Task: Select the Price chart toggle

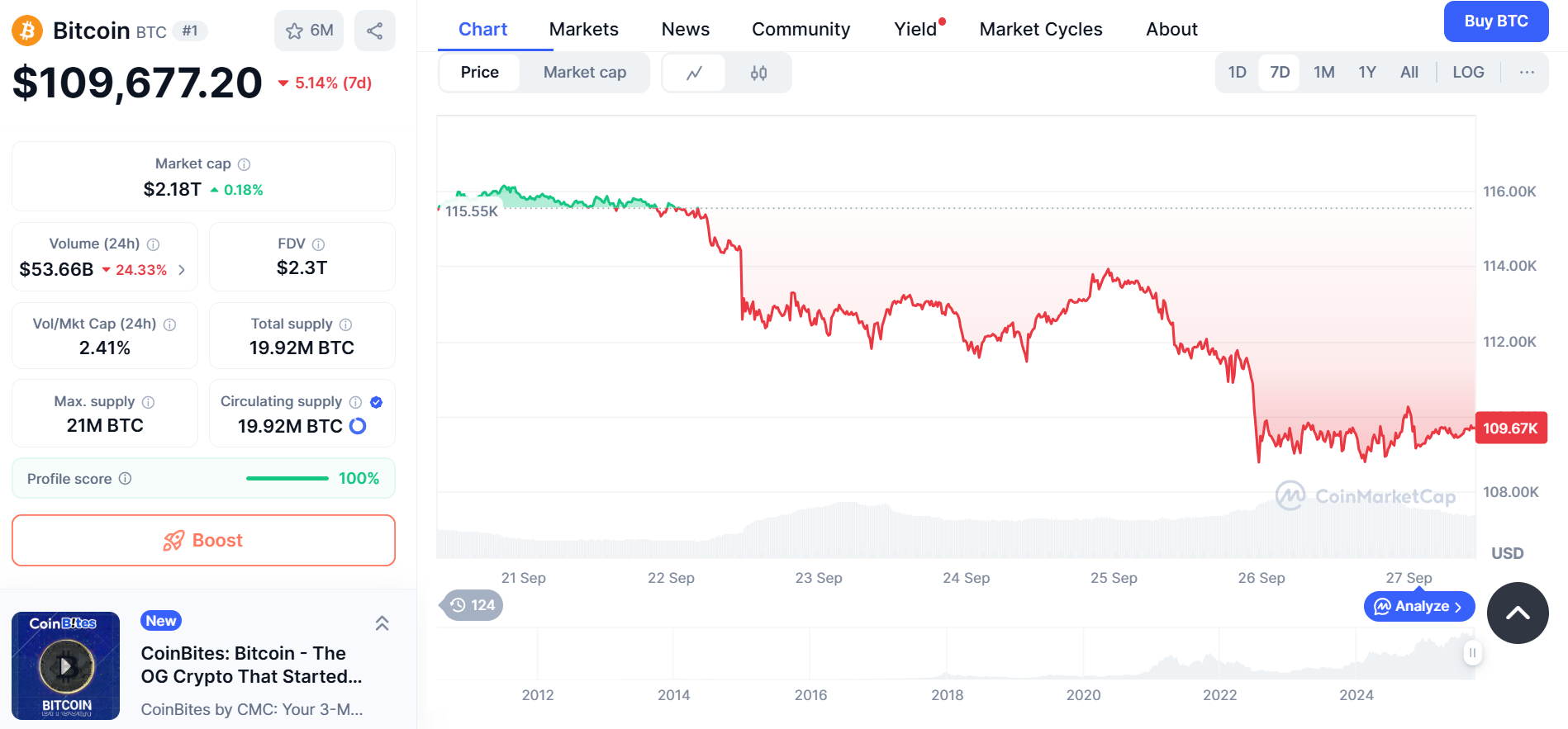Action: point(479,73)
